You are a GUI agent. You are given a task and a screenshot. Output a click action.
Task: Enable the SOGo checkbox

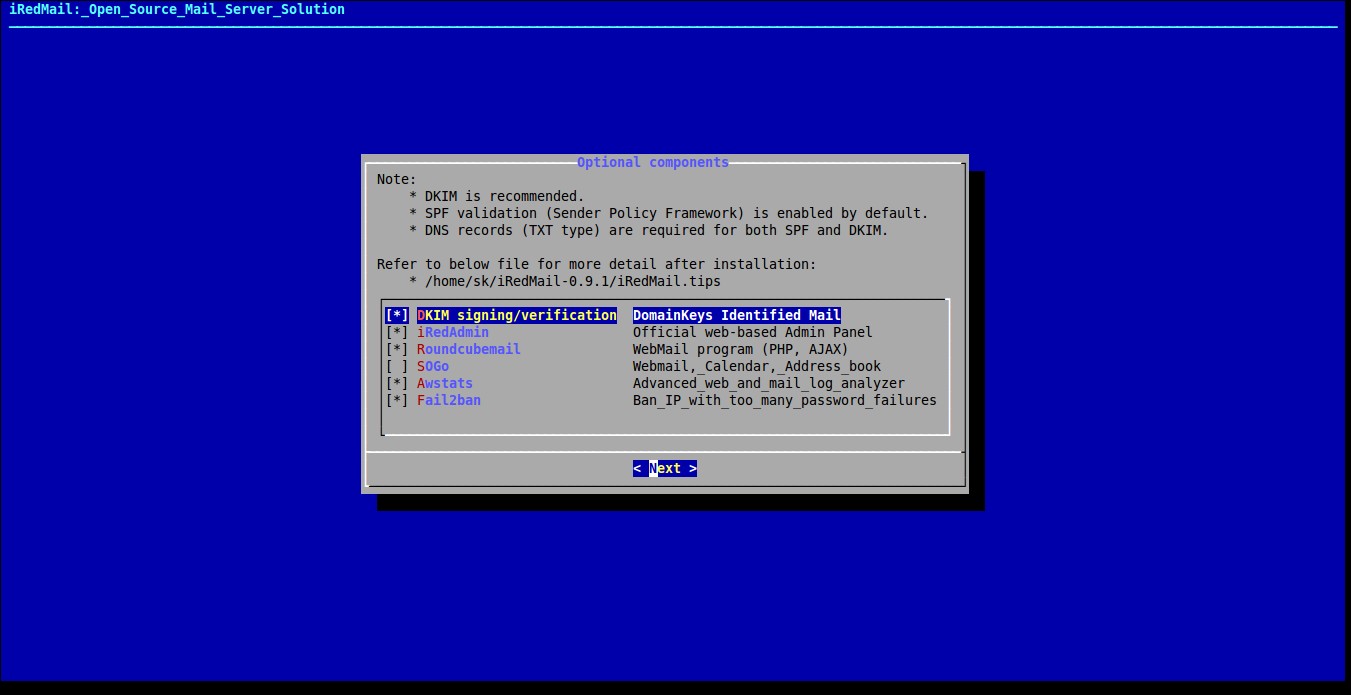(397, 366)
